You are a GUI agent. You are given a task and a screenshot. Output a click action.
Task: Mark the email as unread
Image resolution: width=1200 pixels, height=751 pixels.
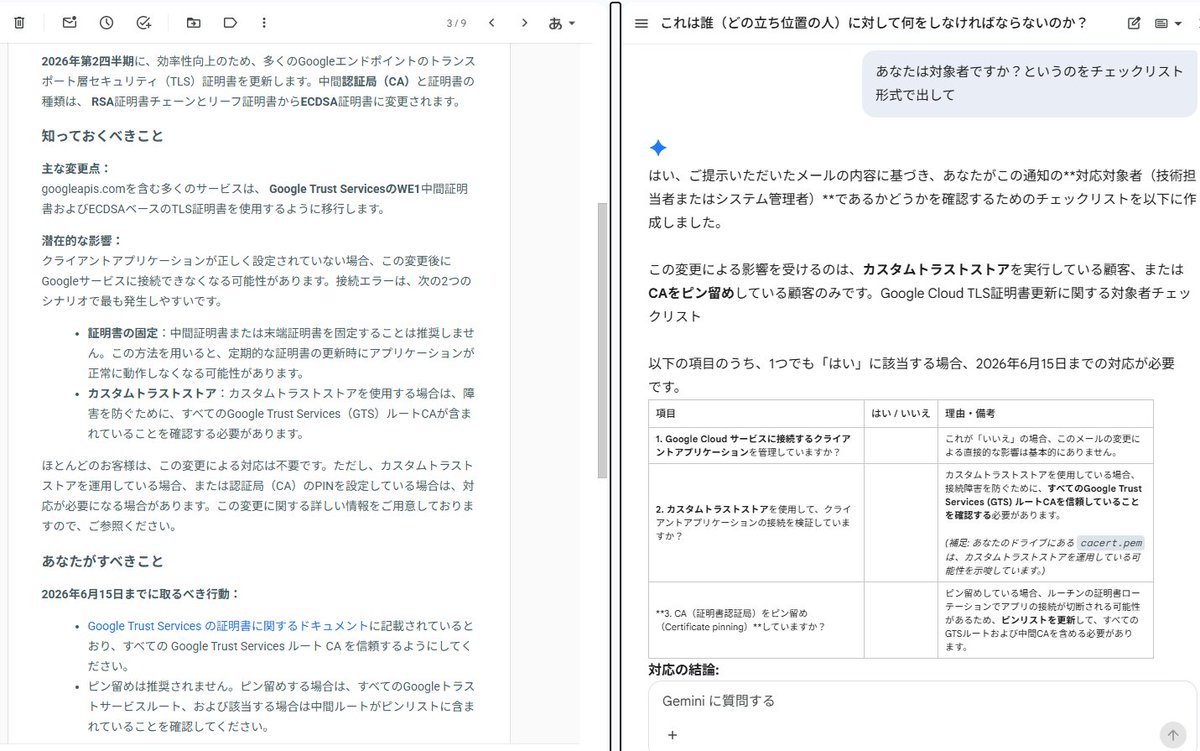(69, 22)
